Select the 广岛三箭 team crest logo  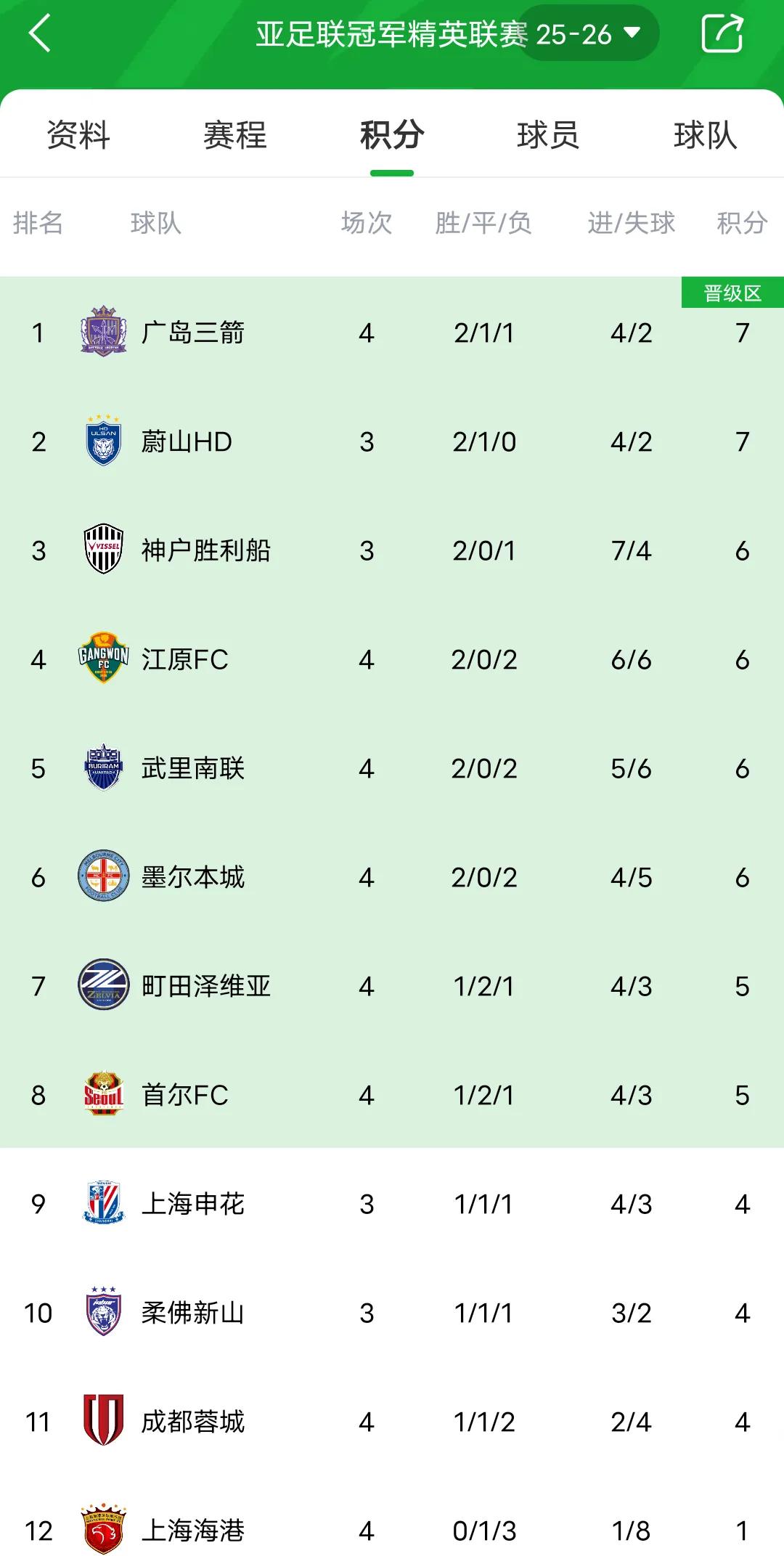click(x=104, y=332)
